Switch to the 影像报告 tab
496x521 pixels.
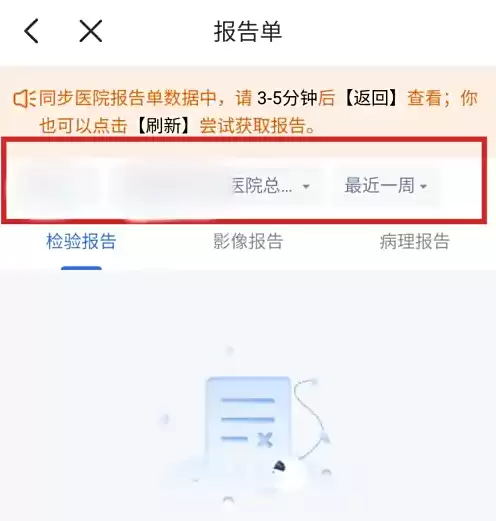248,241
